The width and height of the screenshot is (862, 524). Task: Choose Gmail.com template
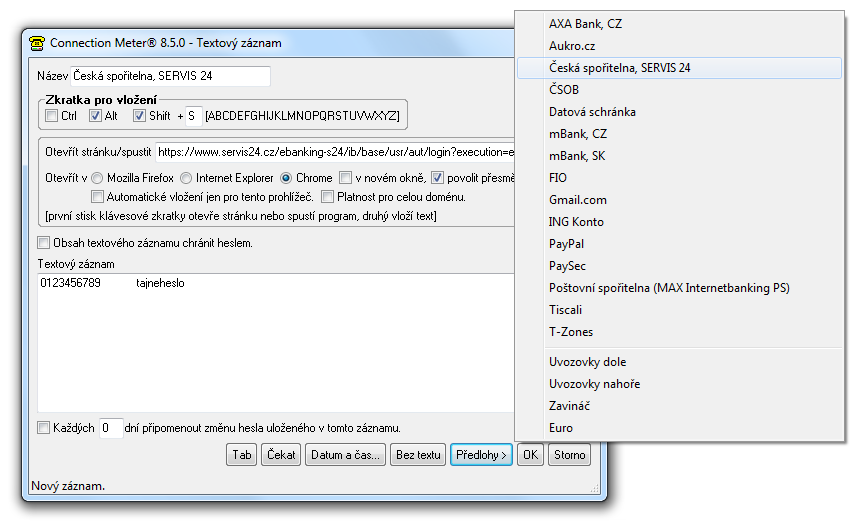pos(679,200)
